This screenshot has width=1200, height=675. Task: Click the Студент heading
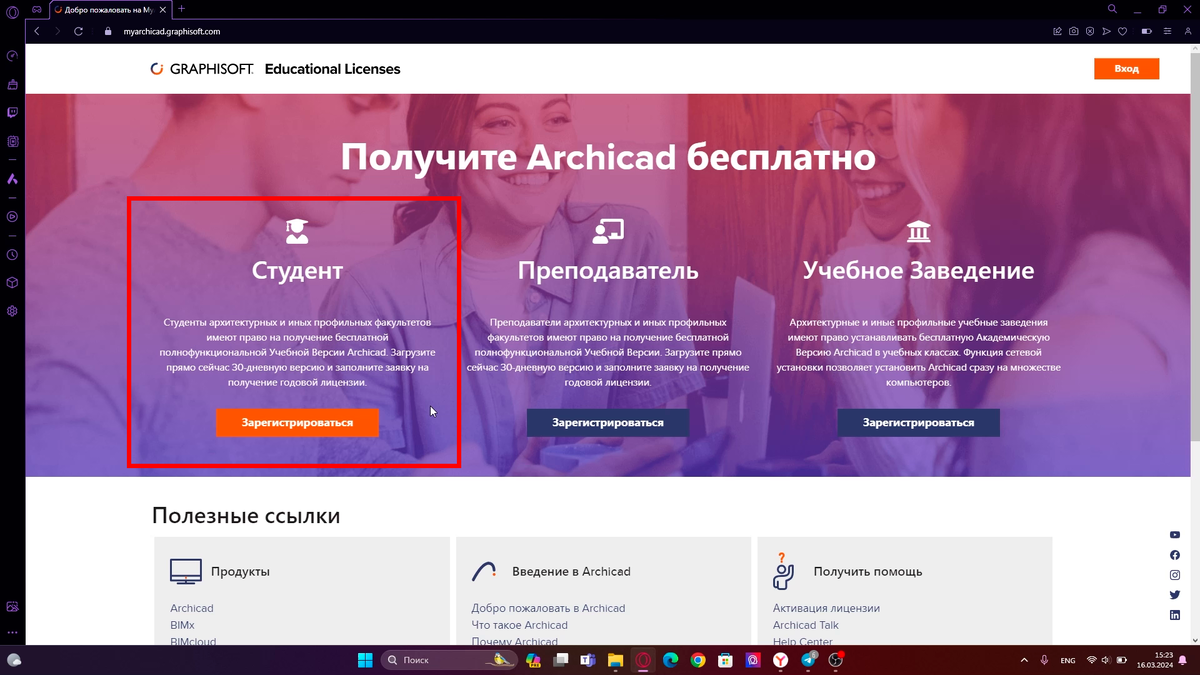tap(297, 270)
